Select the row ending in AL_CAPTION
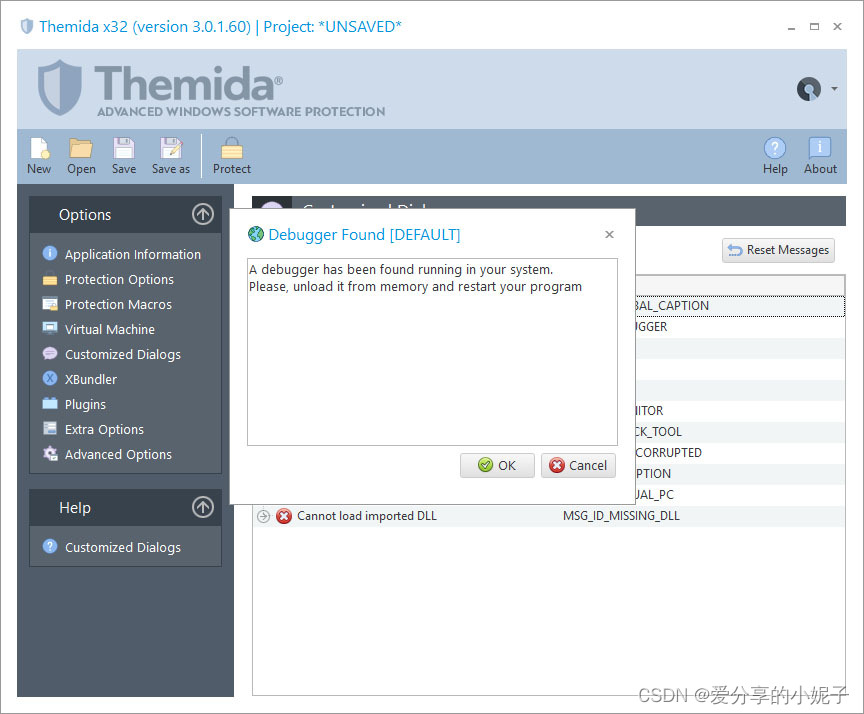 (x=739, y=306)
